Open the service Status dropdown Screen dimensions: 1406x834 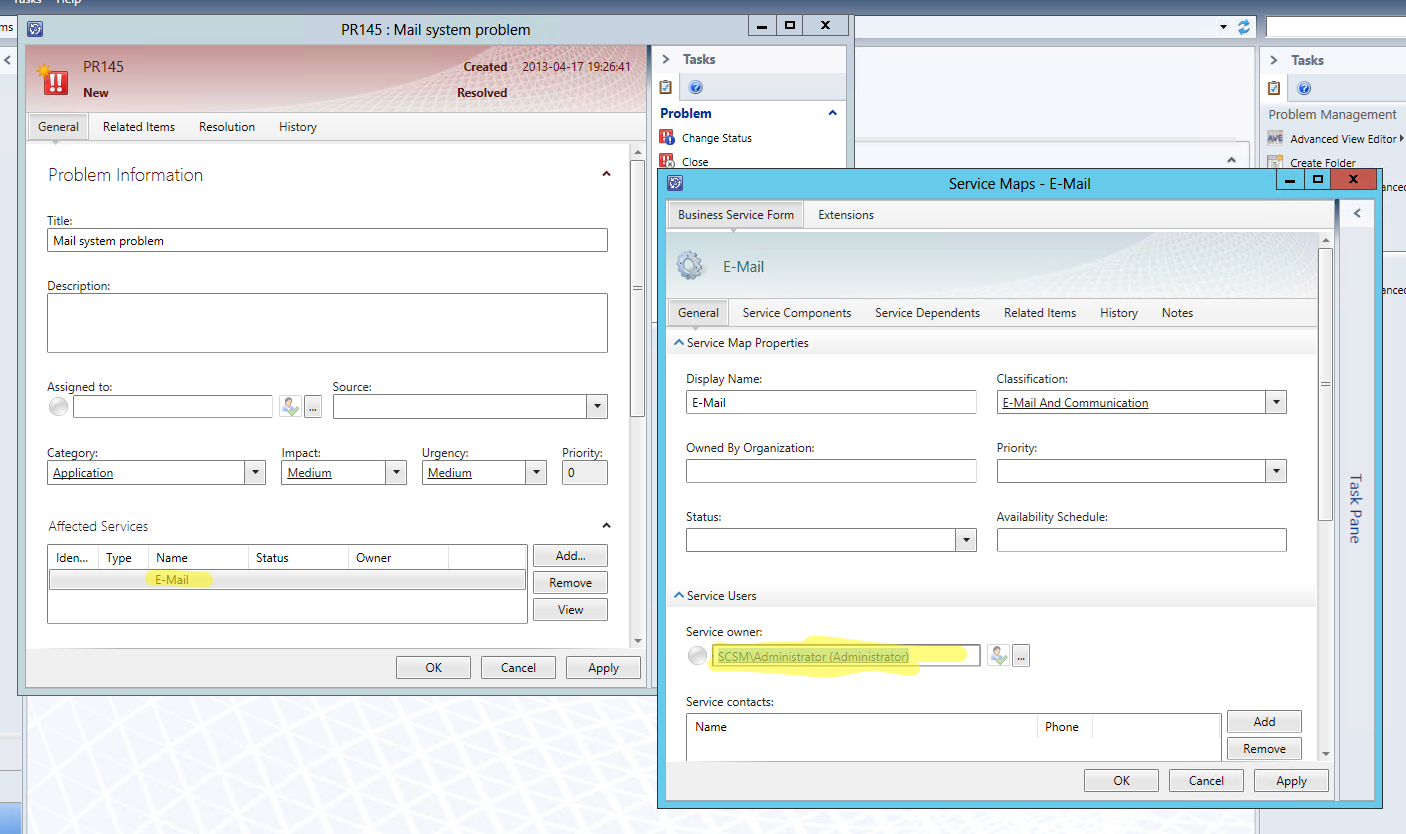pyautogui.click(x=966, y=540)
